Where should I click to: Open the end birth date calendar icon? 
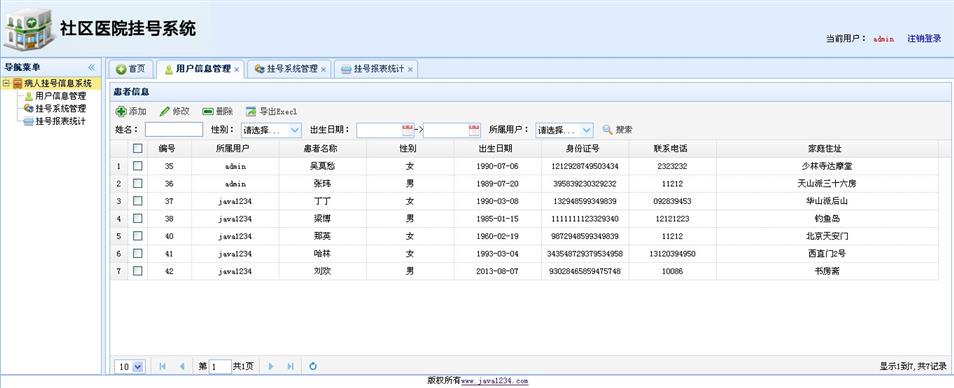coord(474,130)
